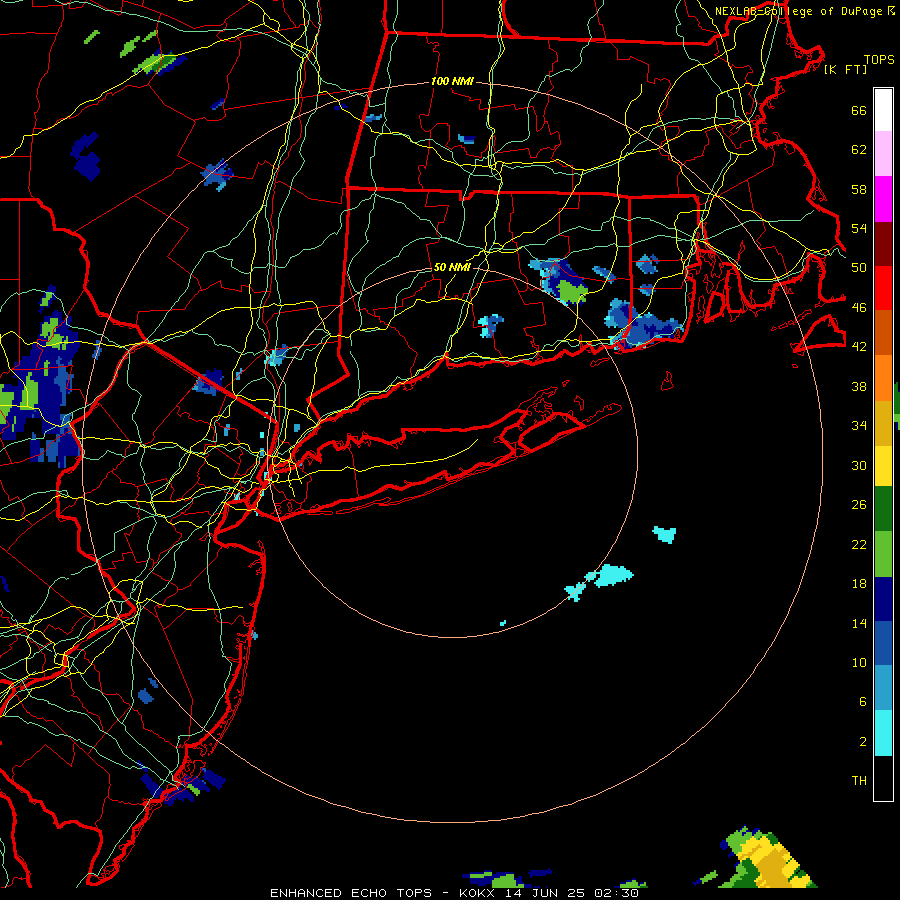The width and height of the screenshot is (900, 900).
Task: Click the "14 JUN 25" date in the caption
Action: [545, 893]
